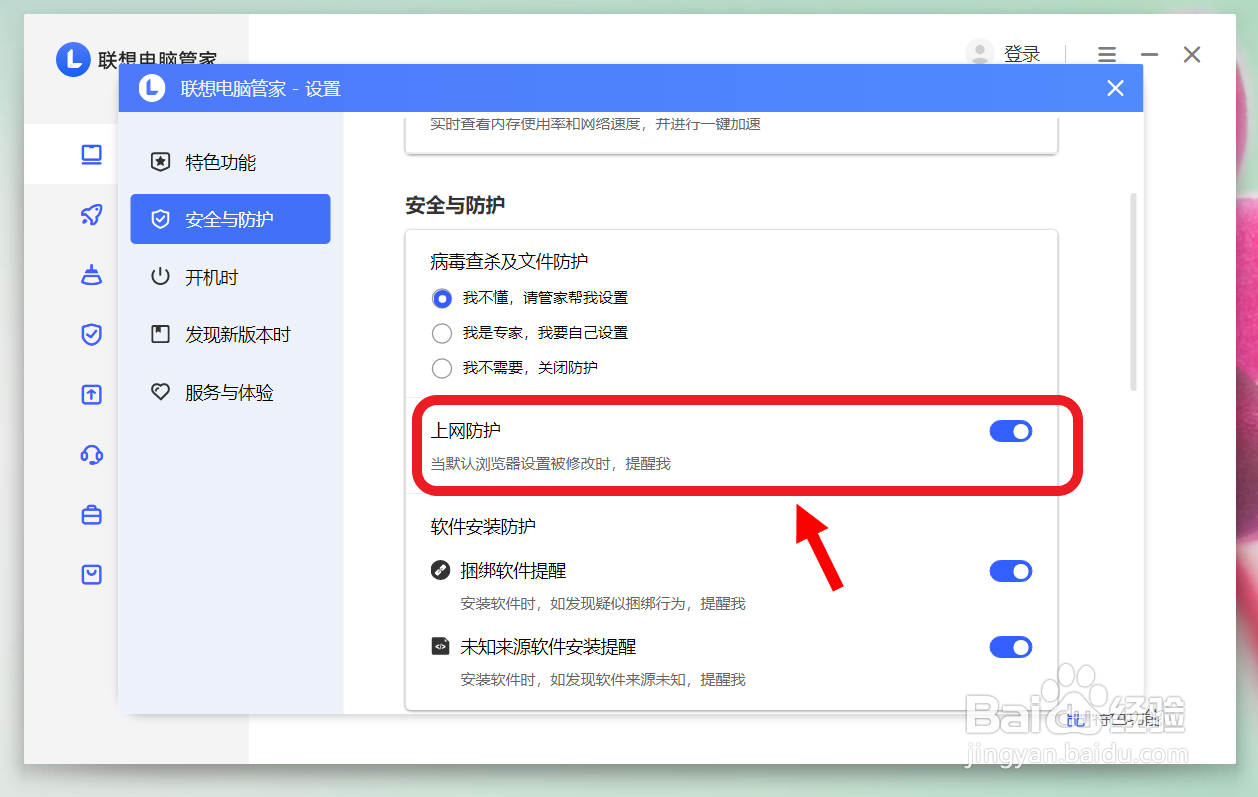Click the text 当默认浏览器设置被修改时，提醒我

coord(551,464)
